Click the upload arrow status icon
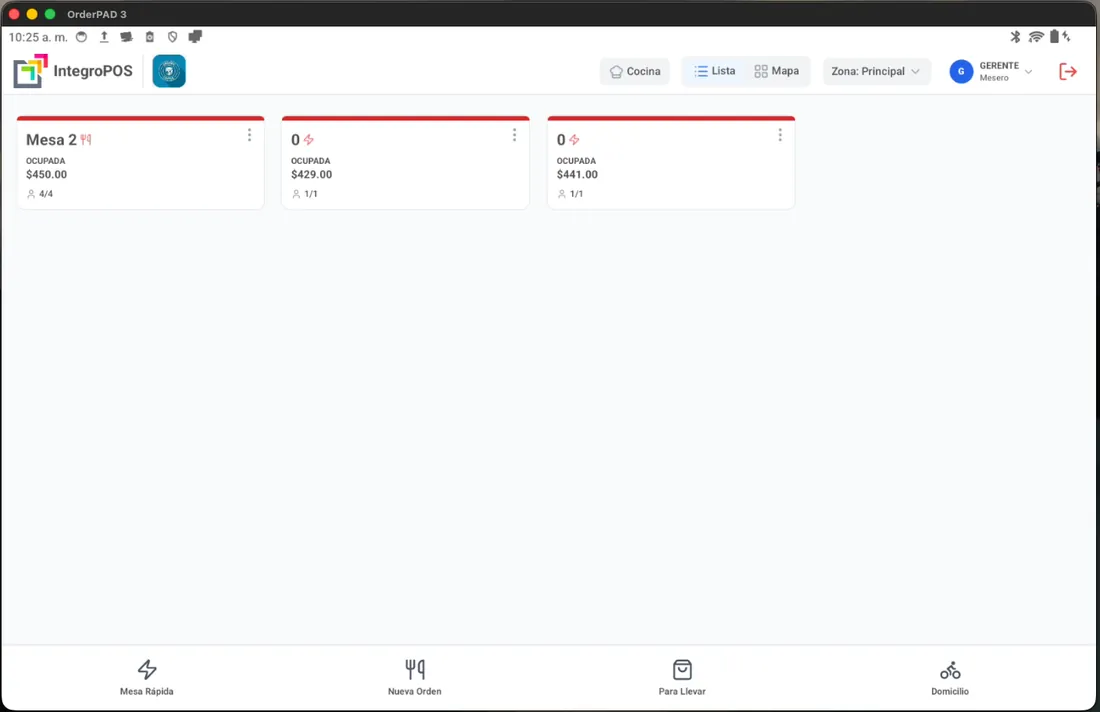 point(104,36)
